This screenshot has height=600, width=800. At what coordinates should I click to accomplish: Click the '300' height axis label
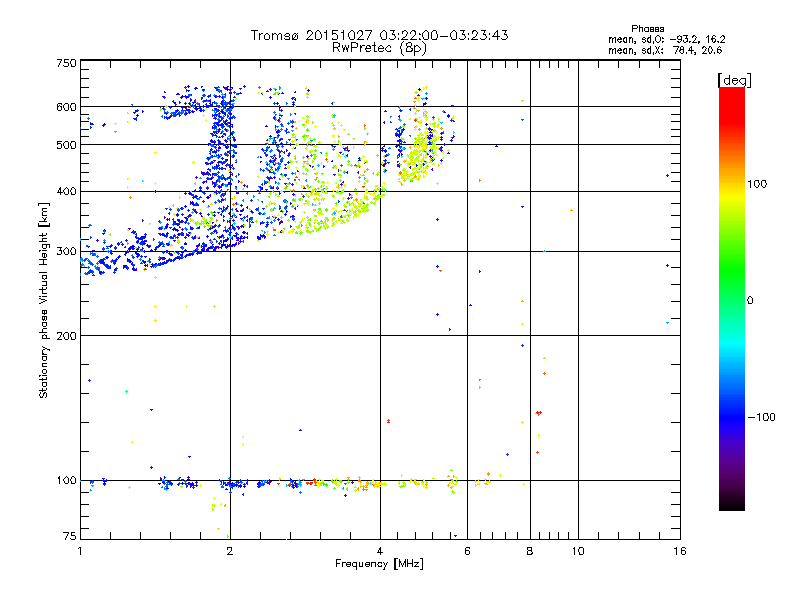(66, 252)
